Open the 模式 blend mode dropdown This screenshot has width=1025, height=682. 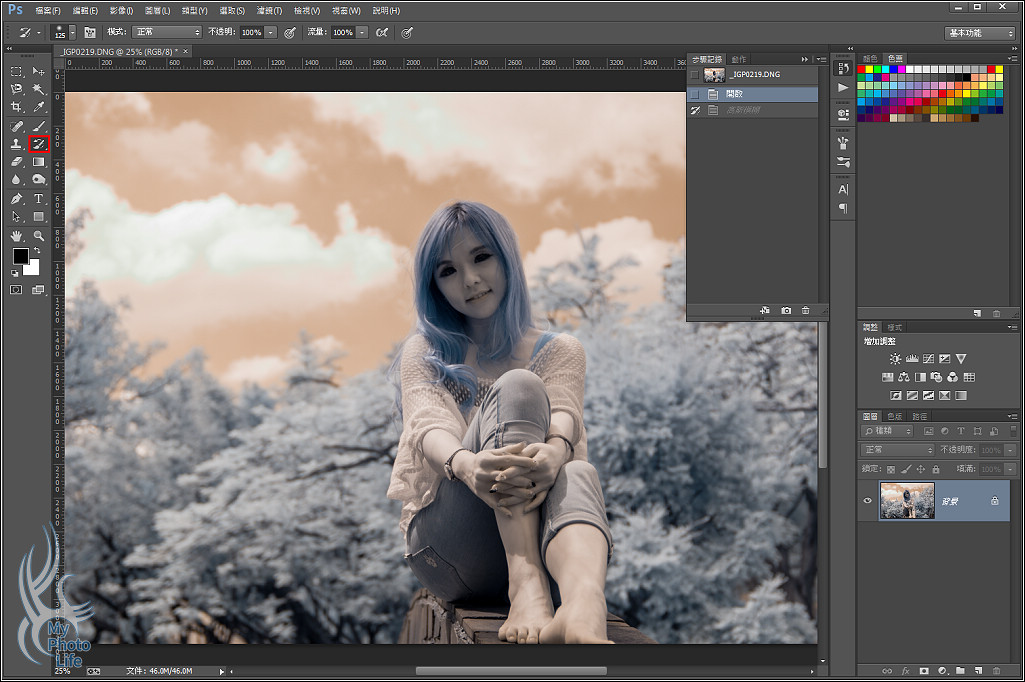[167, 32]
